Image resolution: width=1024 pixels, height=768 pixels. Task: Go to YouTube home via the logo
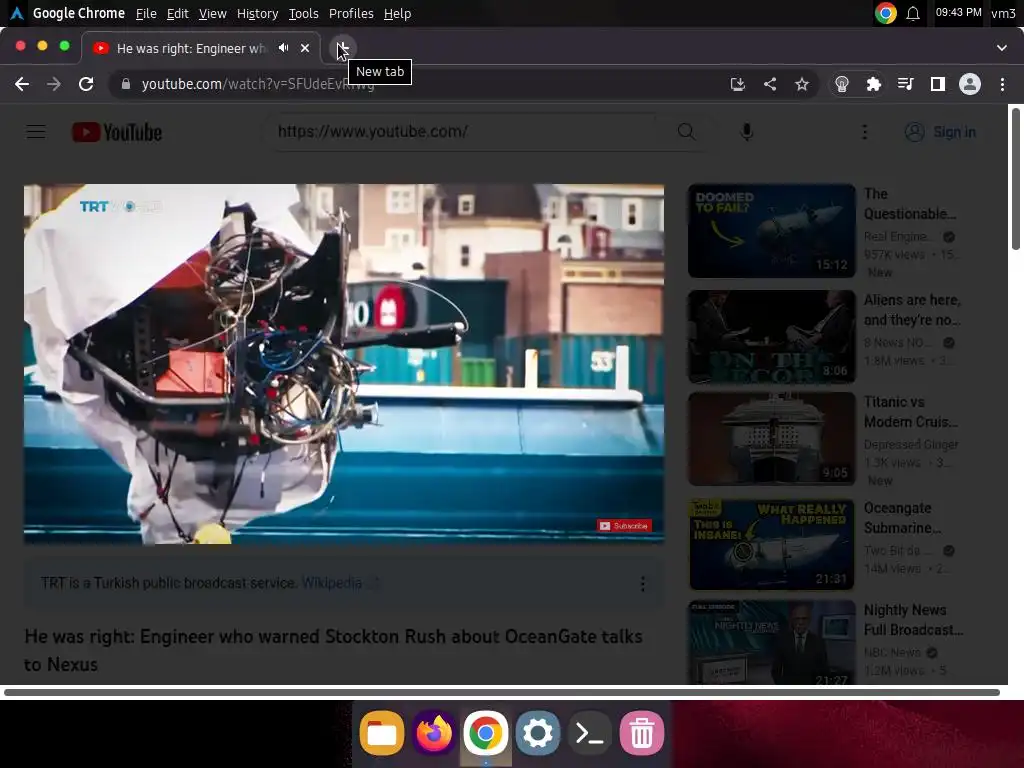(x=117, y=132)
